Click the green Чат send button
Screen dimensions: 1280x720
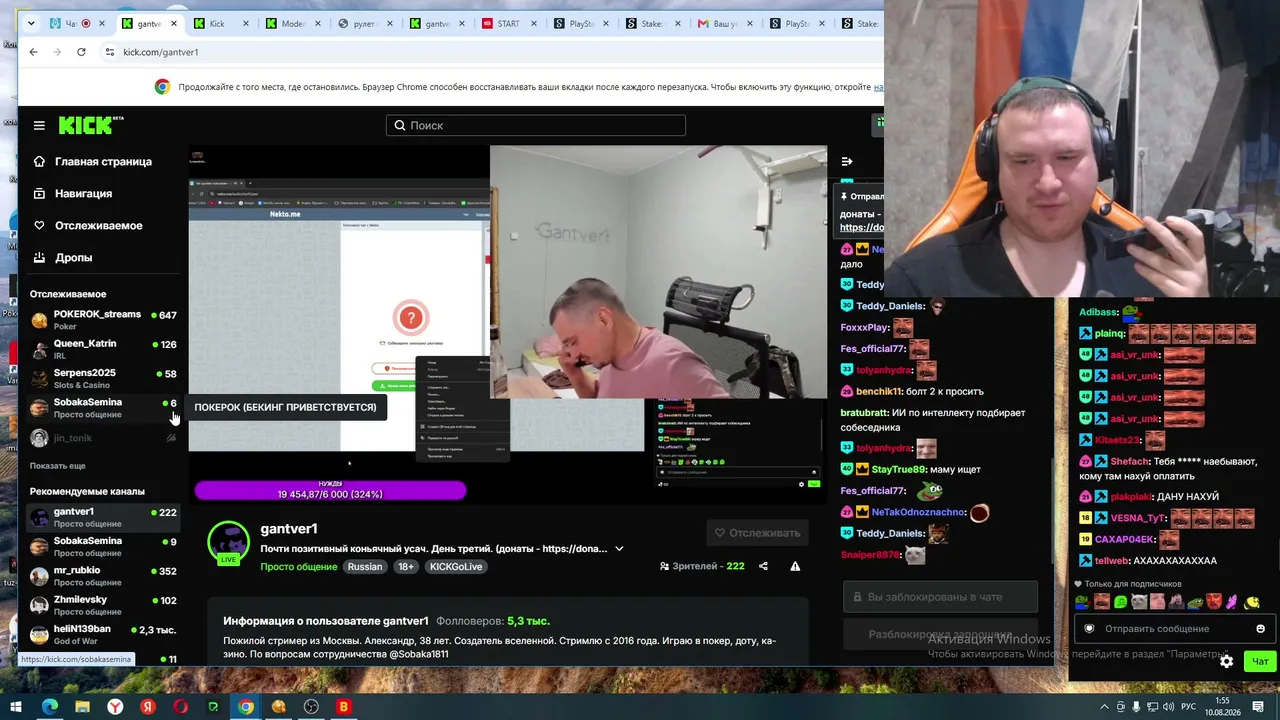tap(1260, 661)
